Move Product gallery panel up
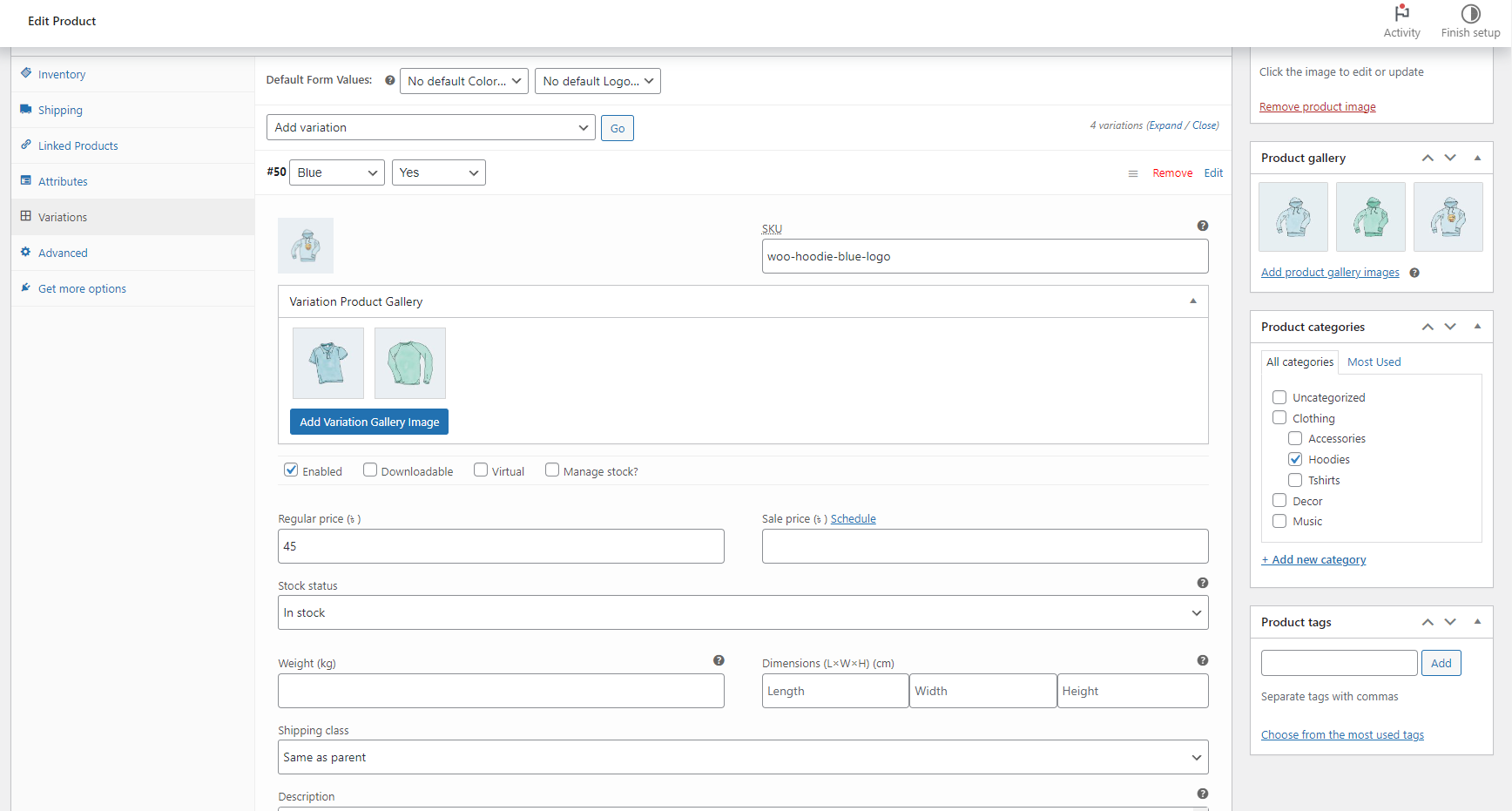1512x811 pixels. coord(1428,158)
